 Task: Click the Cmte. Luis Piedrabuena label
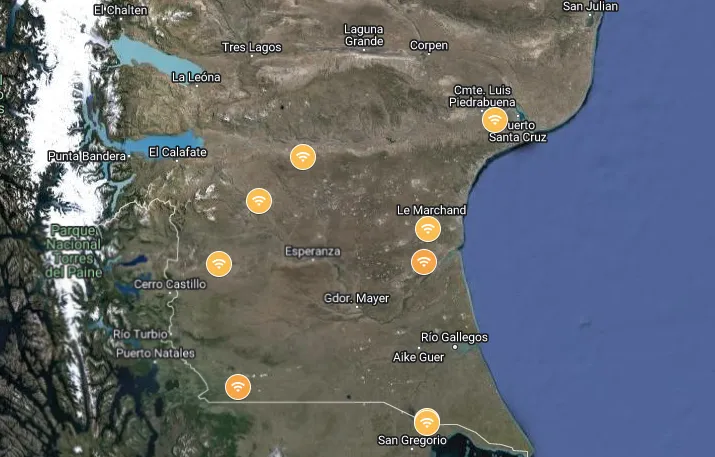[x=488, y=95]
